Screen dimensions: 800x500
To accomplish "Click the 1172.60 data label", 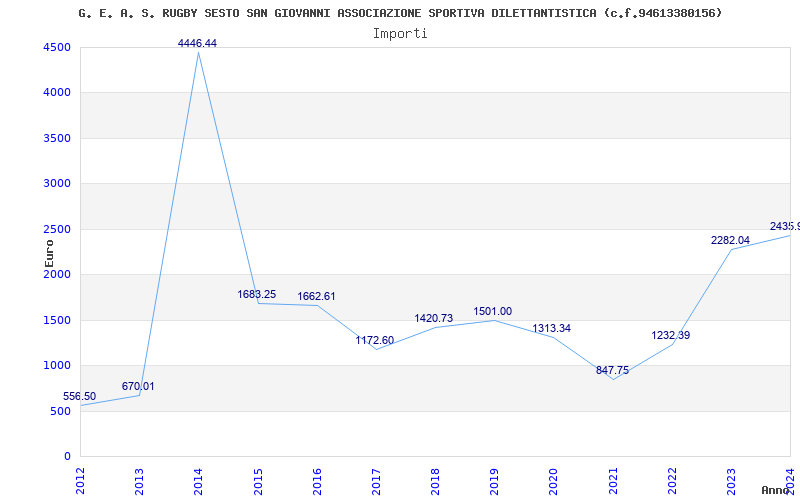I will pos(374,340).
